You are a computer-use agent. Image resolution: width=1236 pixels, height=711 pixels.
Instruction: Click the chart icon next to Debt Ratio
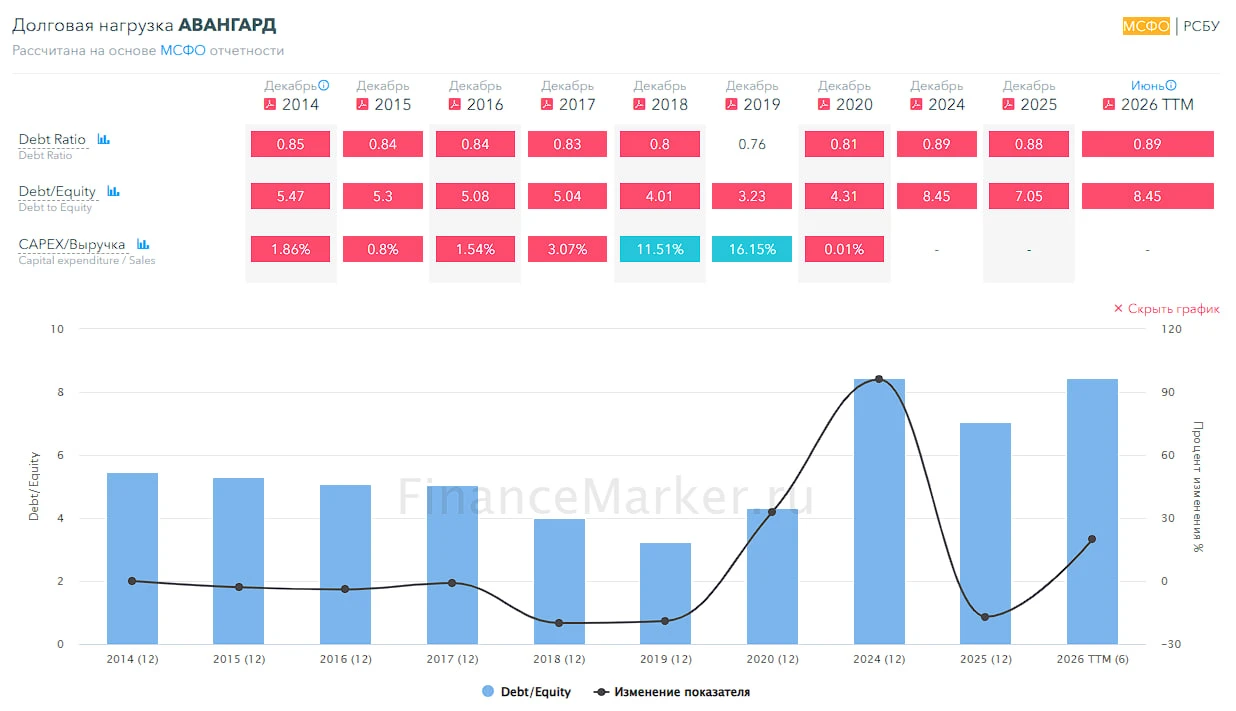(x=103, y=140)
